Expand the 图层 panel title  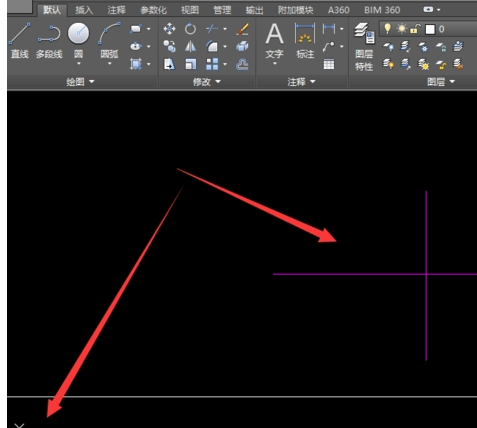pos(441,82)
